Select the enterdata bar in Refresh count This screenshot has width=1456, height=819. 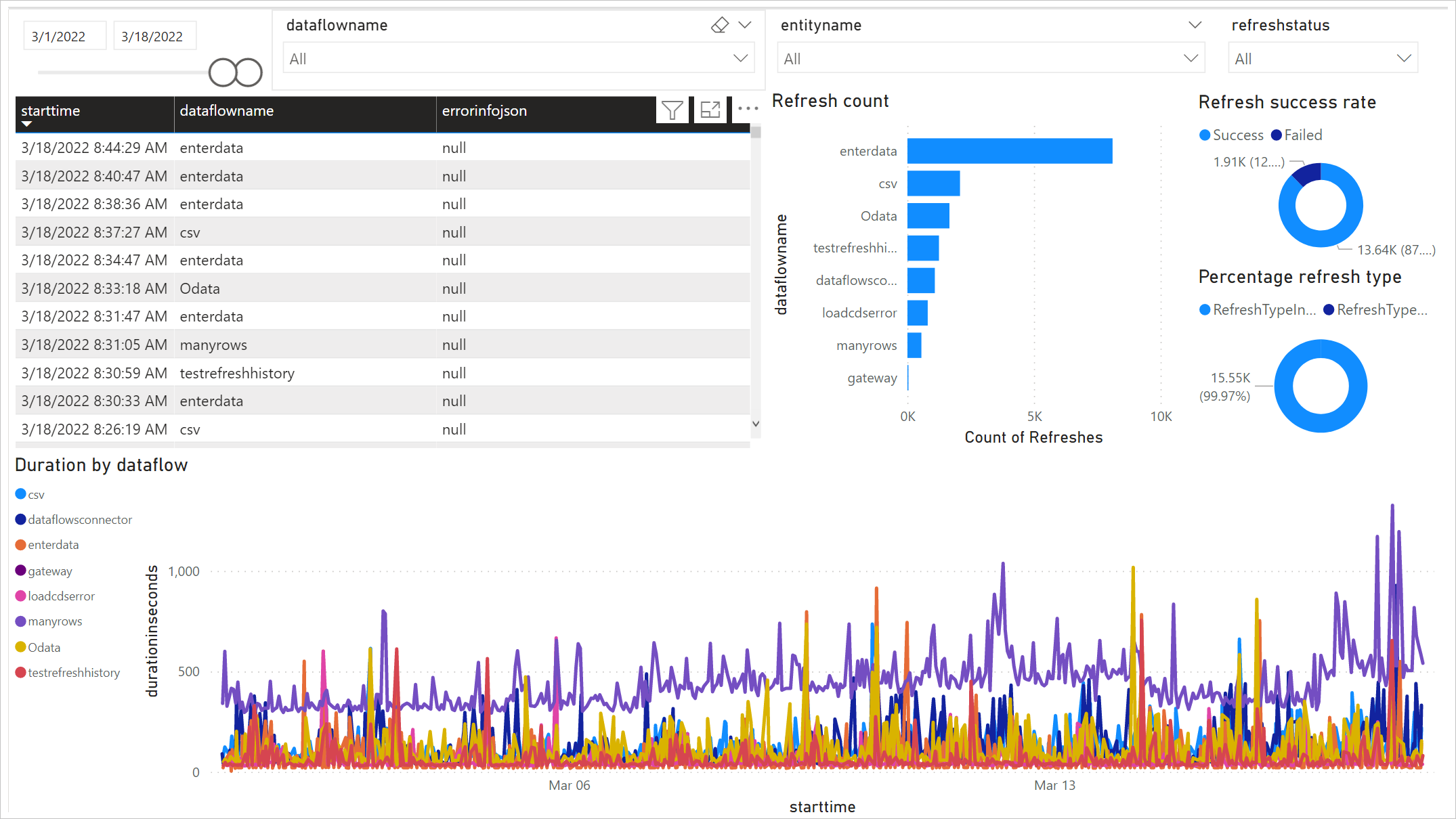(x=1009, y=151)
